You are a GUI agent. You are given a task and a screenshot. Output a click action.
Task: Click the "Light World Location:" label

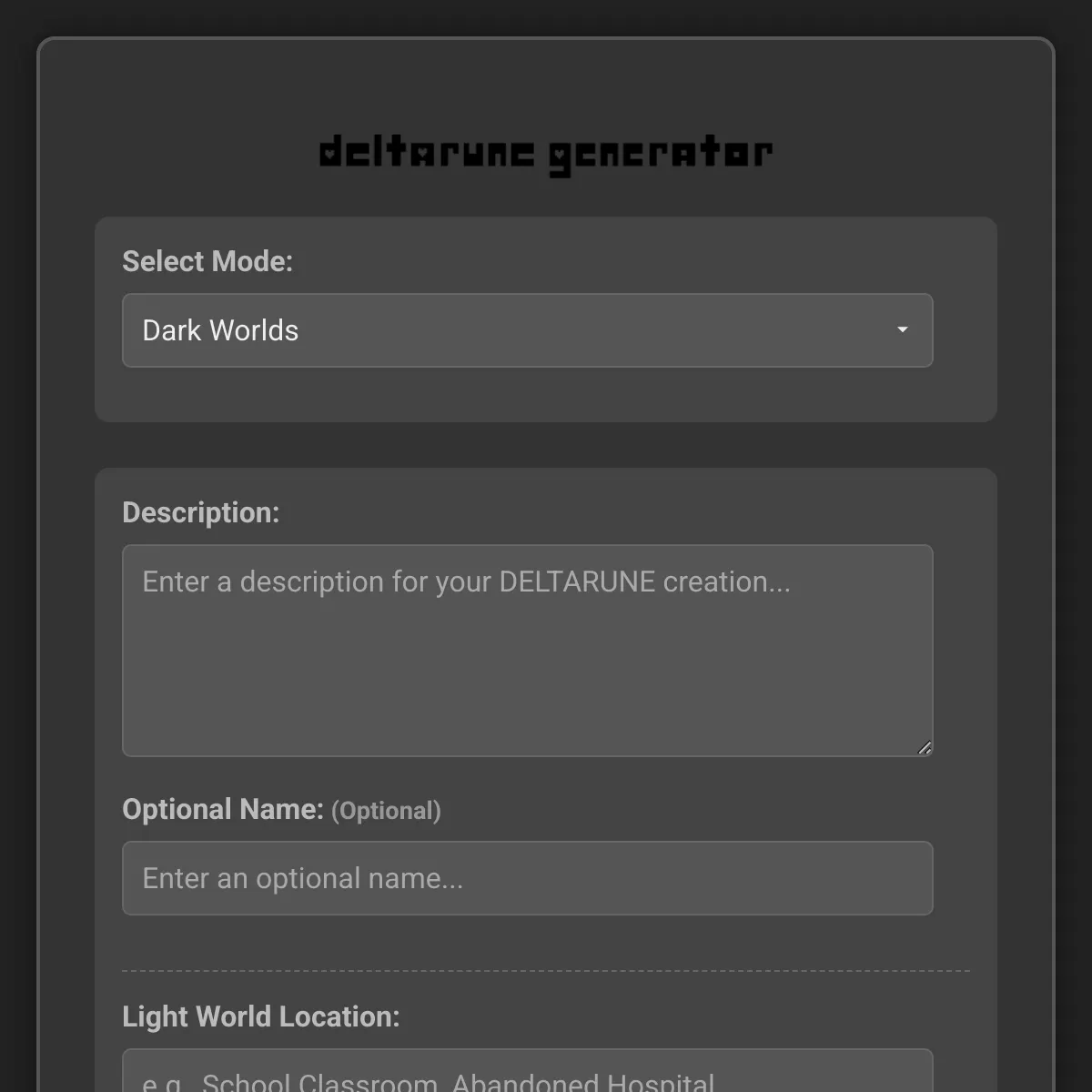point(261,1016)
